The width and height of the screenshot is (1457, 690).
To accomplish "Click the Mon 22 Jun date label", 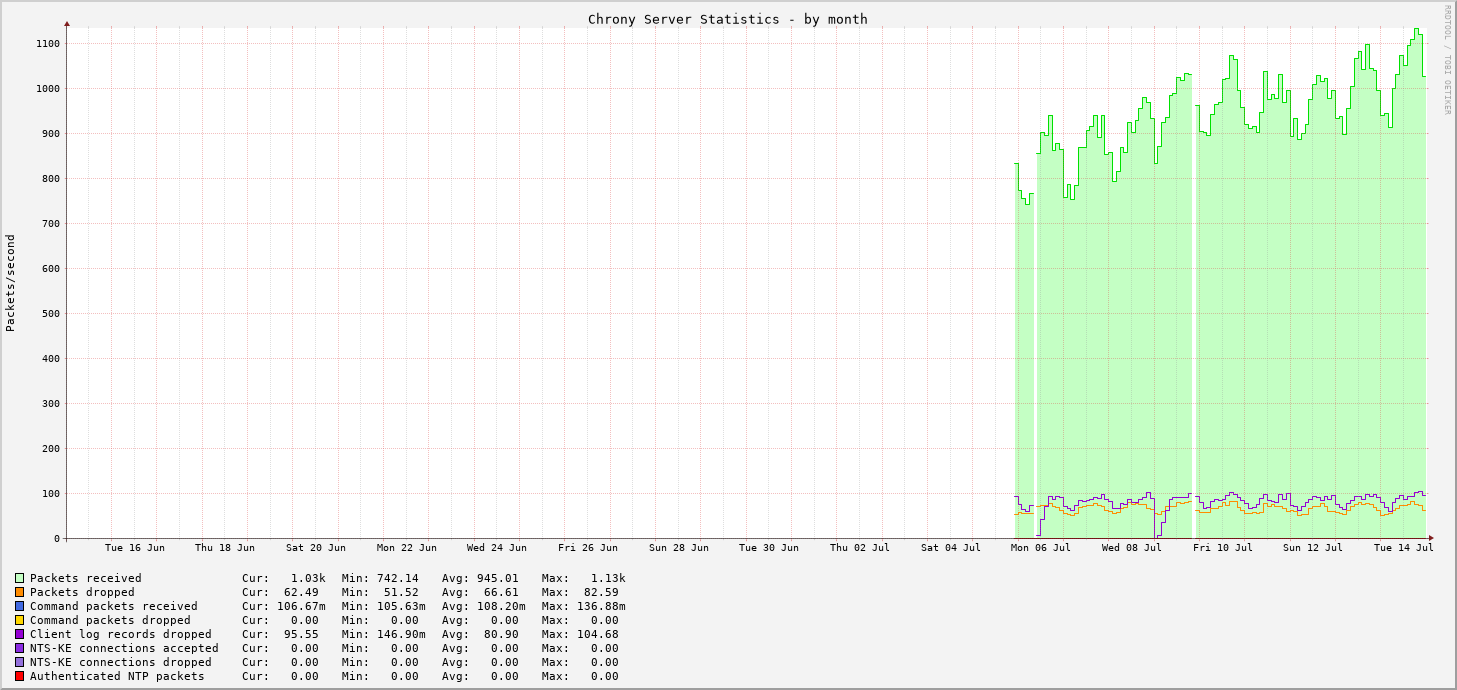I will click(x=407, y=548).
